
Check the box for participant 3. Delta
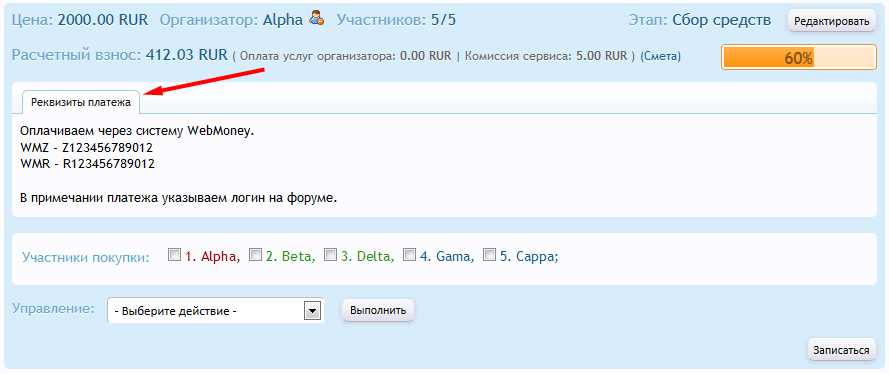click(x=331, y=255)
